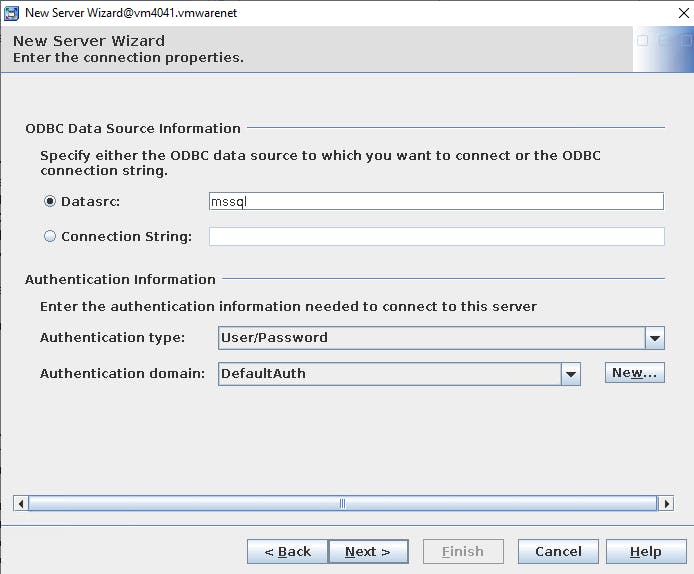
Task: Go to the previous step with Back
Action: tap(287, 552)
